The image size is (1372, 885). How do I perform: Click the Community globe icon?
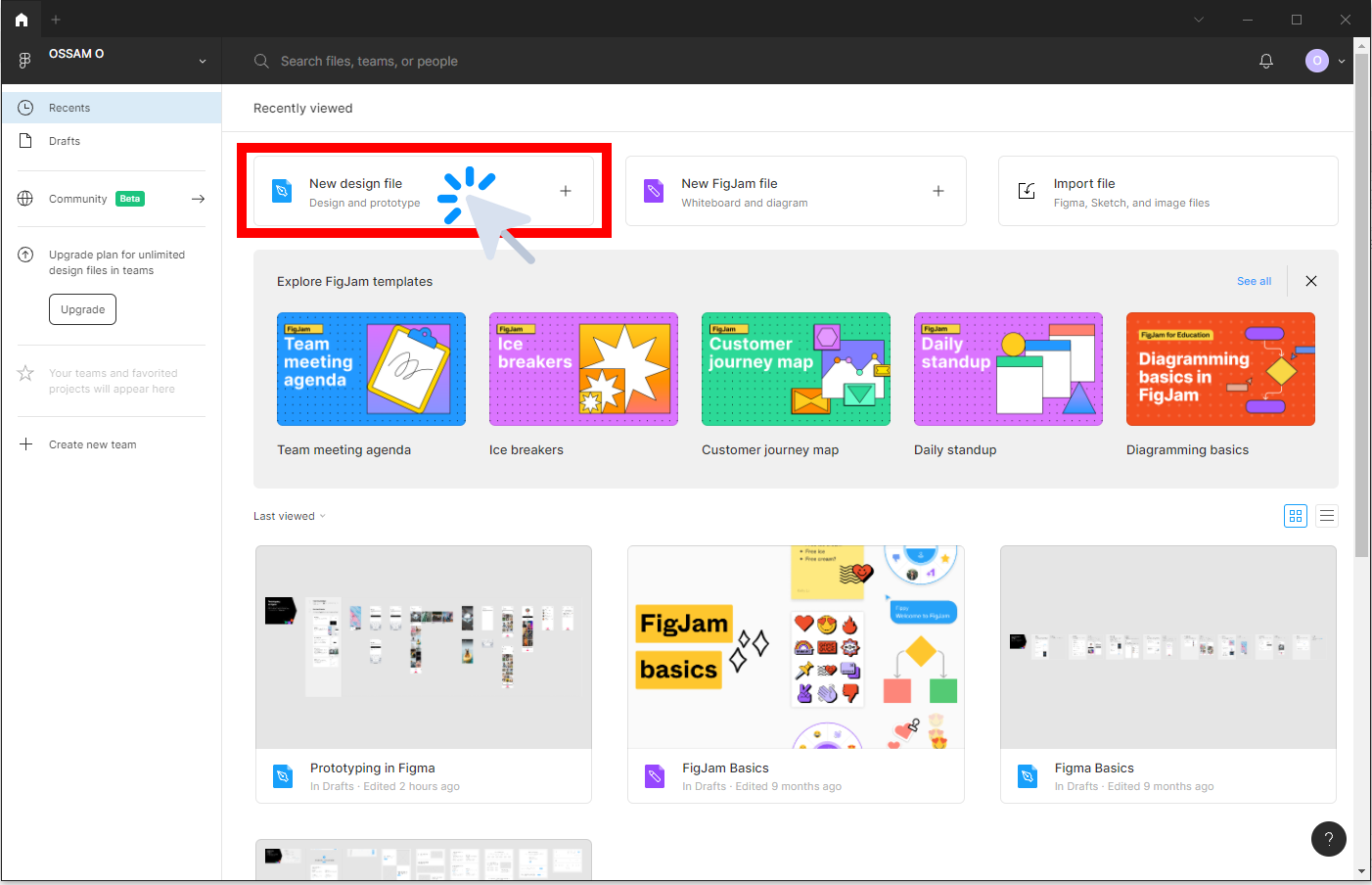click(25, 199)
